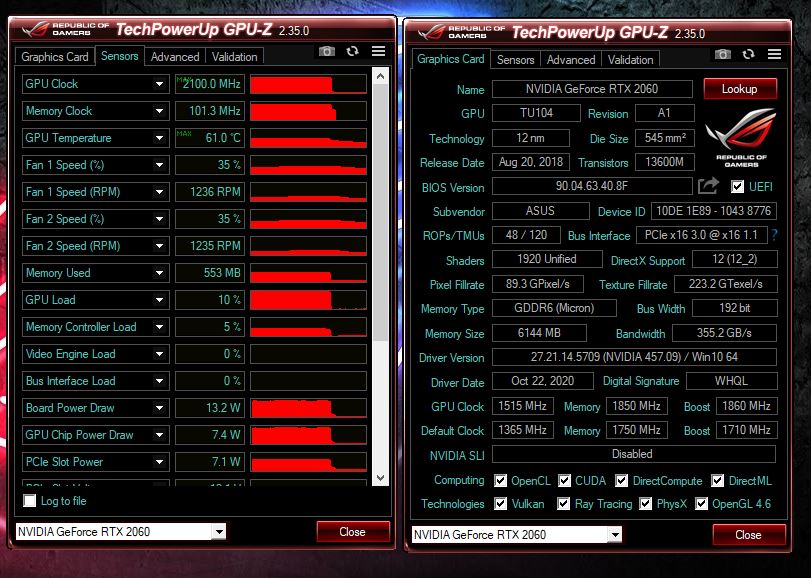Viewport: 811px width, 578px height.
Task: Open Validation tab in Sensors window
Action: (234, 57)
